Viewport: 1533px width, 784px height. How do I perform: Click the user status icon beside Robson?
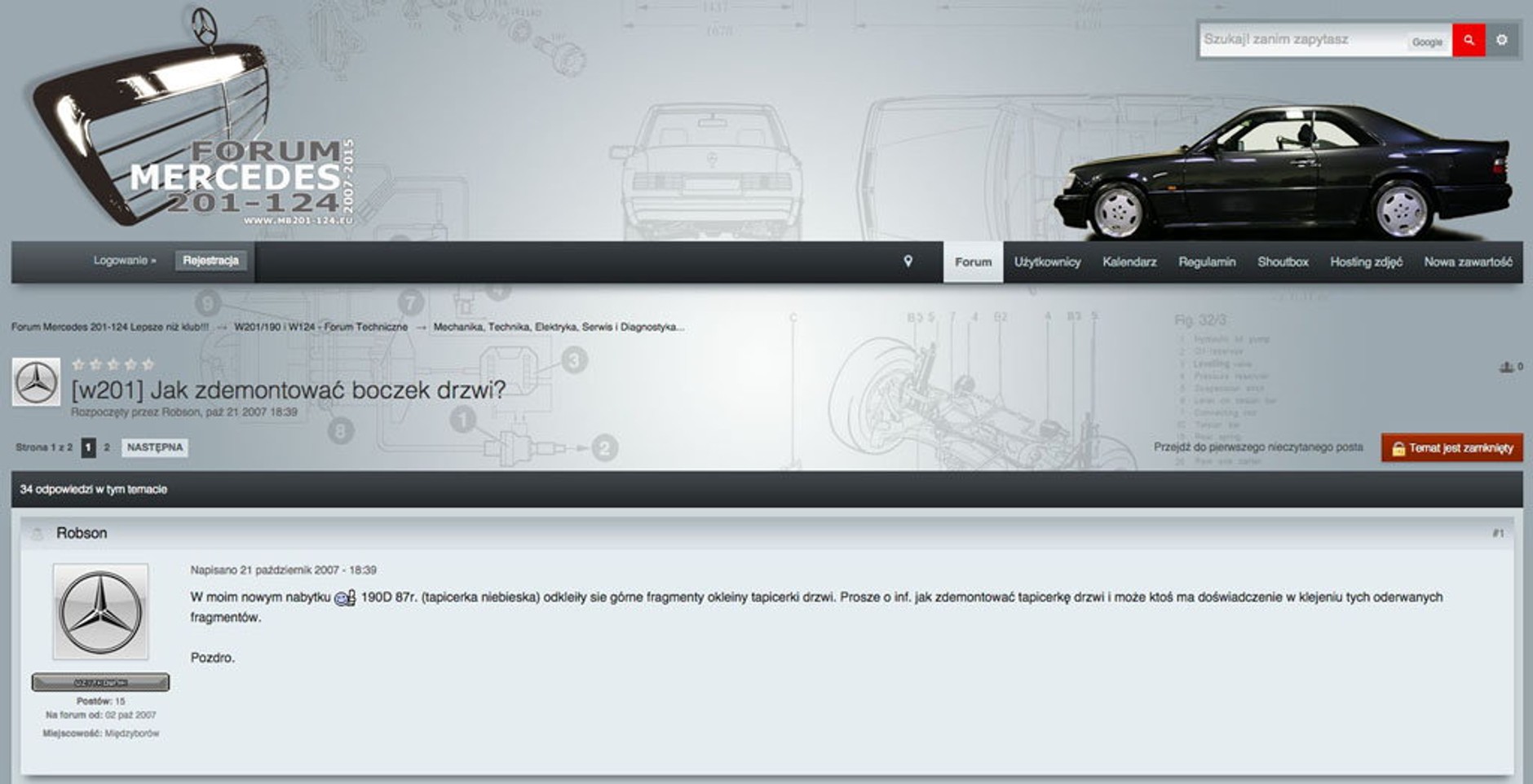point(37,534)
